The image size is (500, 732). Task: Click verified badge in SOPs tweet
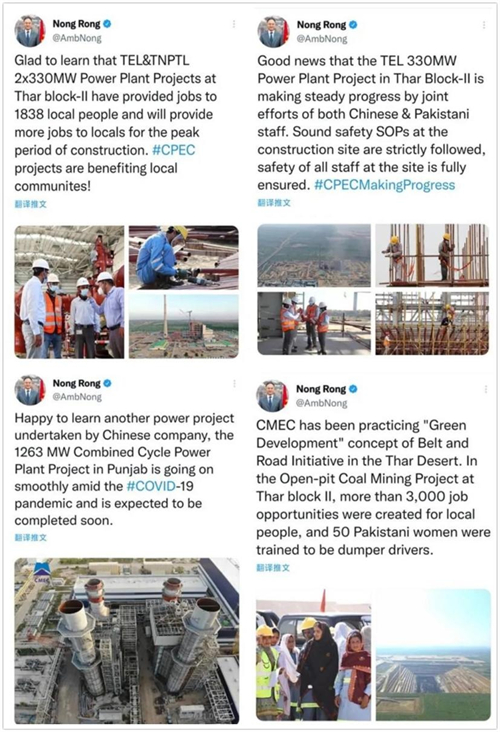pyautogui.click(x=352, y=25)
